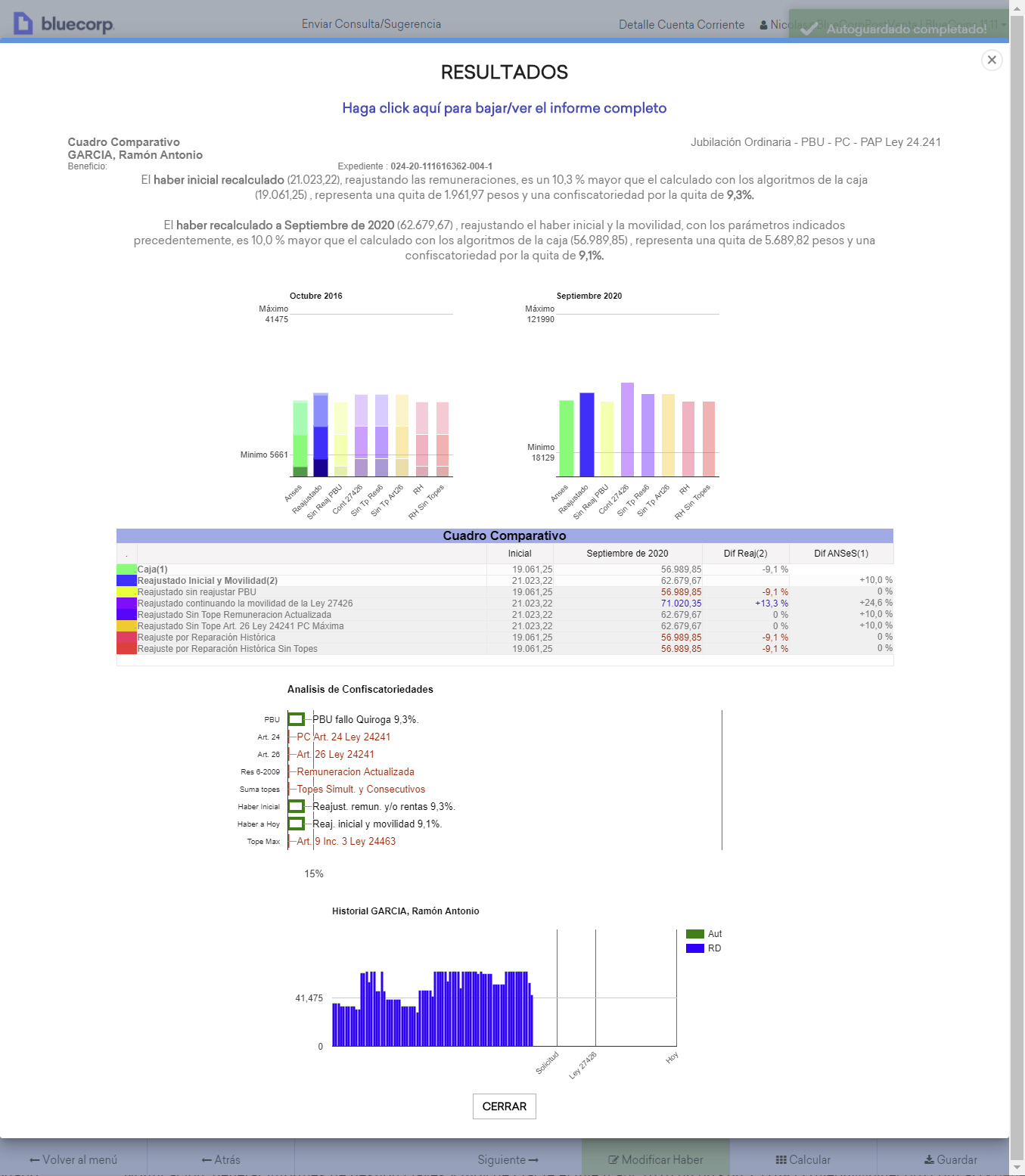Click the bluecorp logo
This screenshot has width=1025, height=1176.
(64, 23)
